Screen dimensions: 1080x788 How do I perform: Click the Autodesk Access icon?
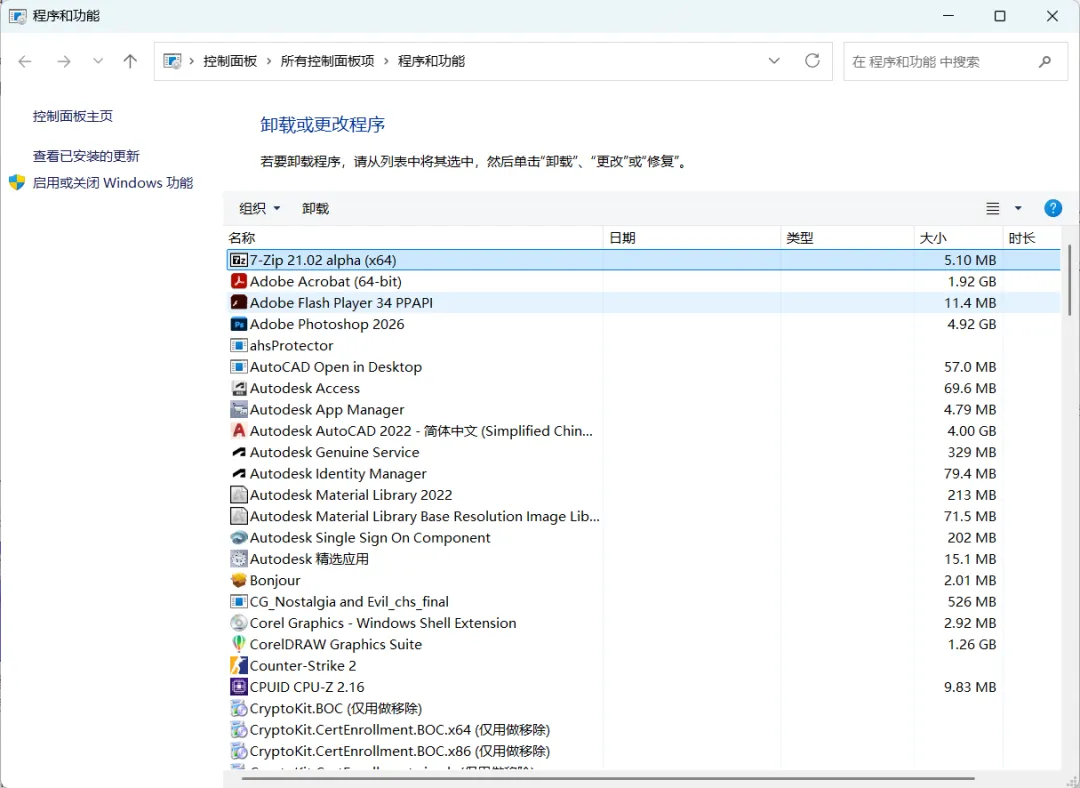pos(238,388)
